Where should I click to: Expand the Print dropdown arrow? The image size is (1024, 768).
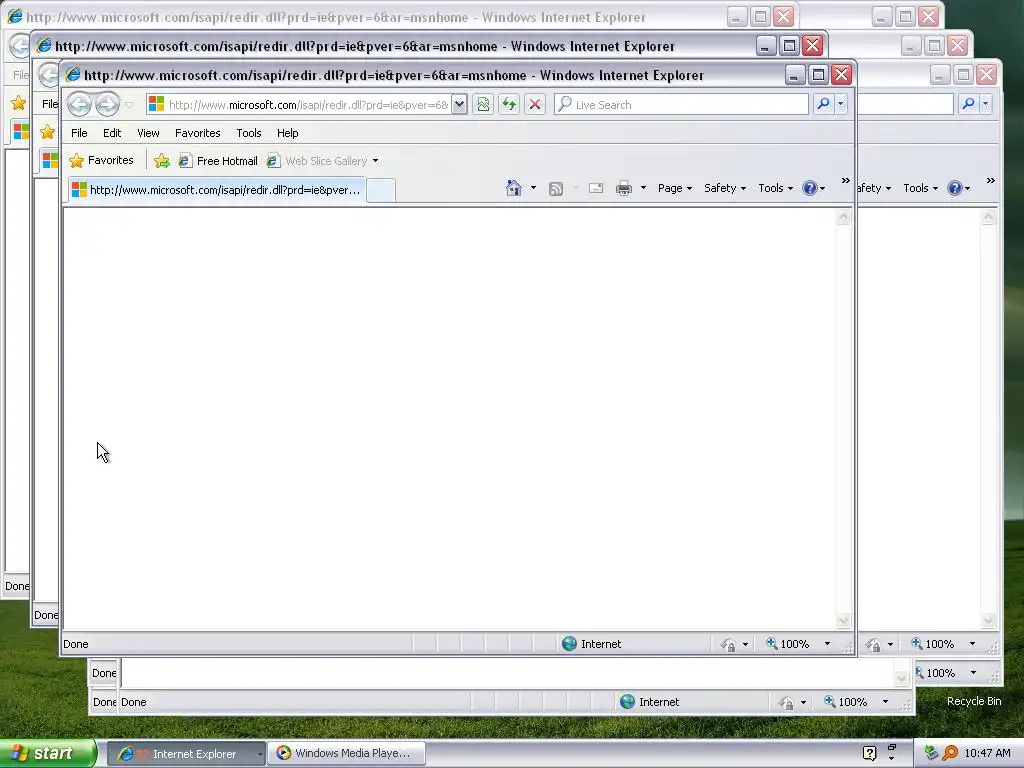coord(643,188)
